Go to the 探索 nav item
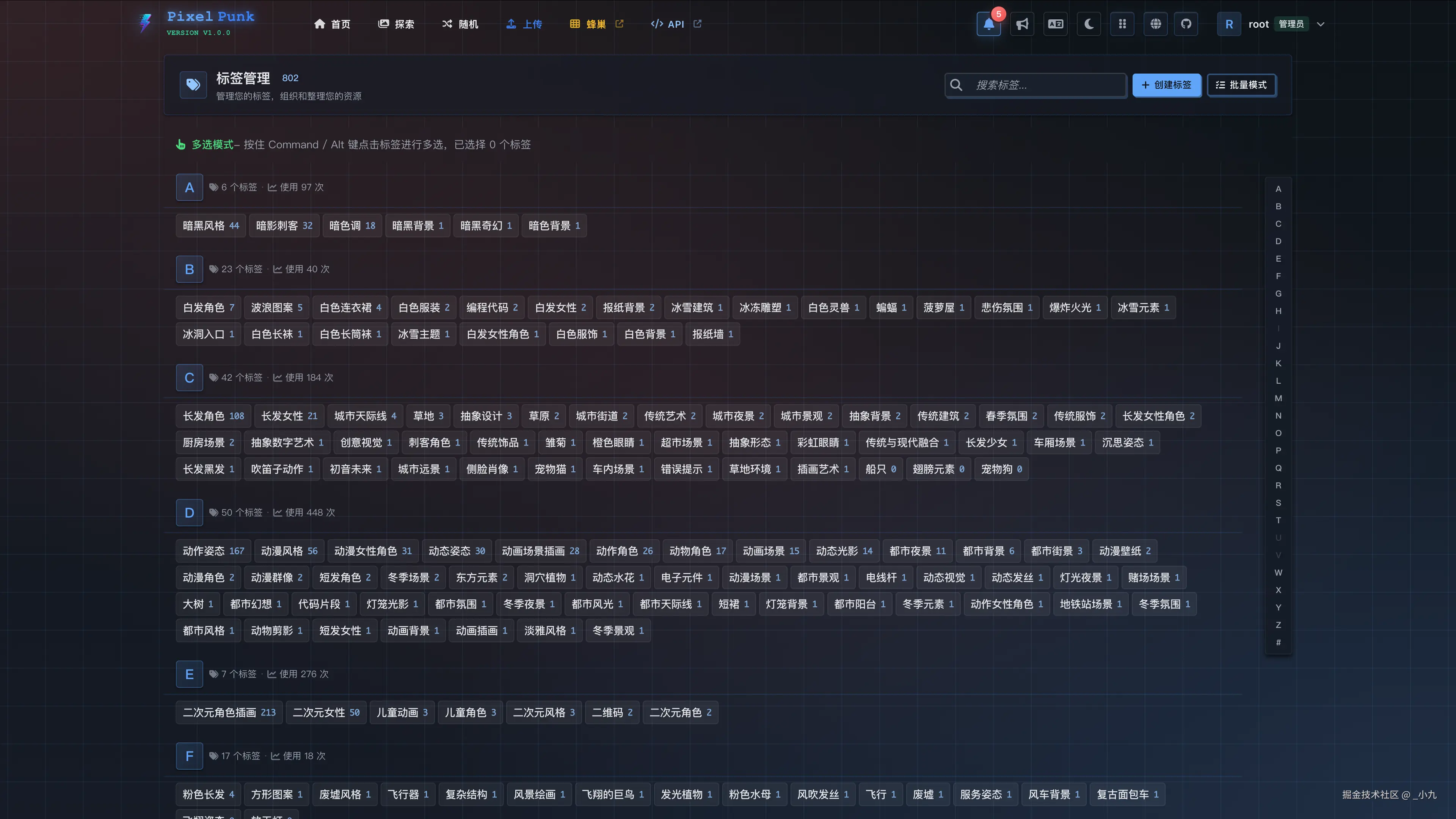 point(396,24)
